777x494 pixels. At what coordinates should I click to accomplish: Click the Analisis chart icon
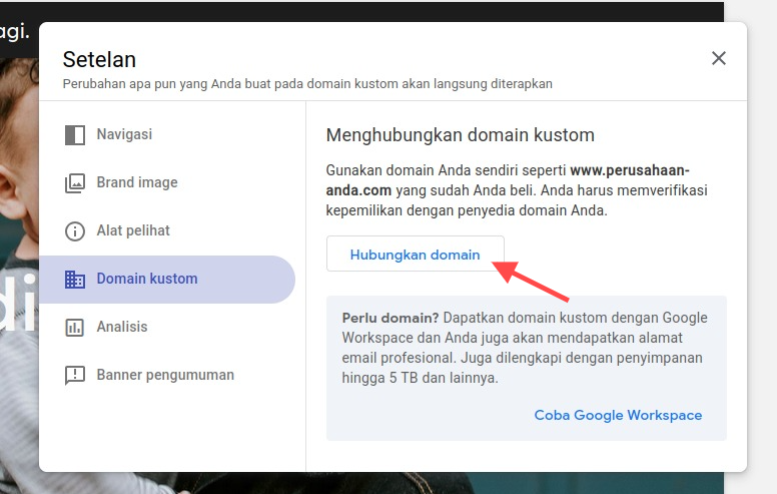pos(75,327)
